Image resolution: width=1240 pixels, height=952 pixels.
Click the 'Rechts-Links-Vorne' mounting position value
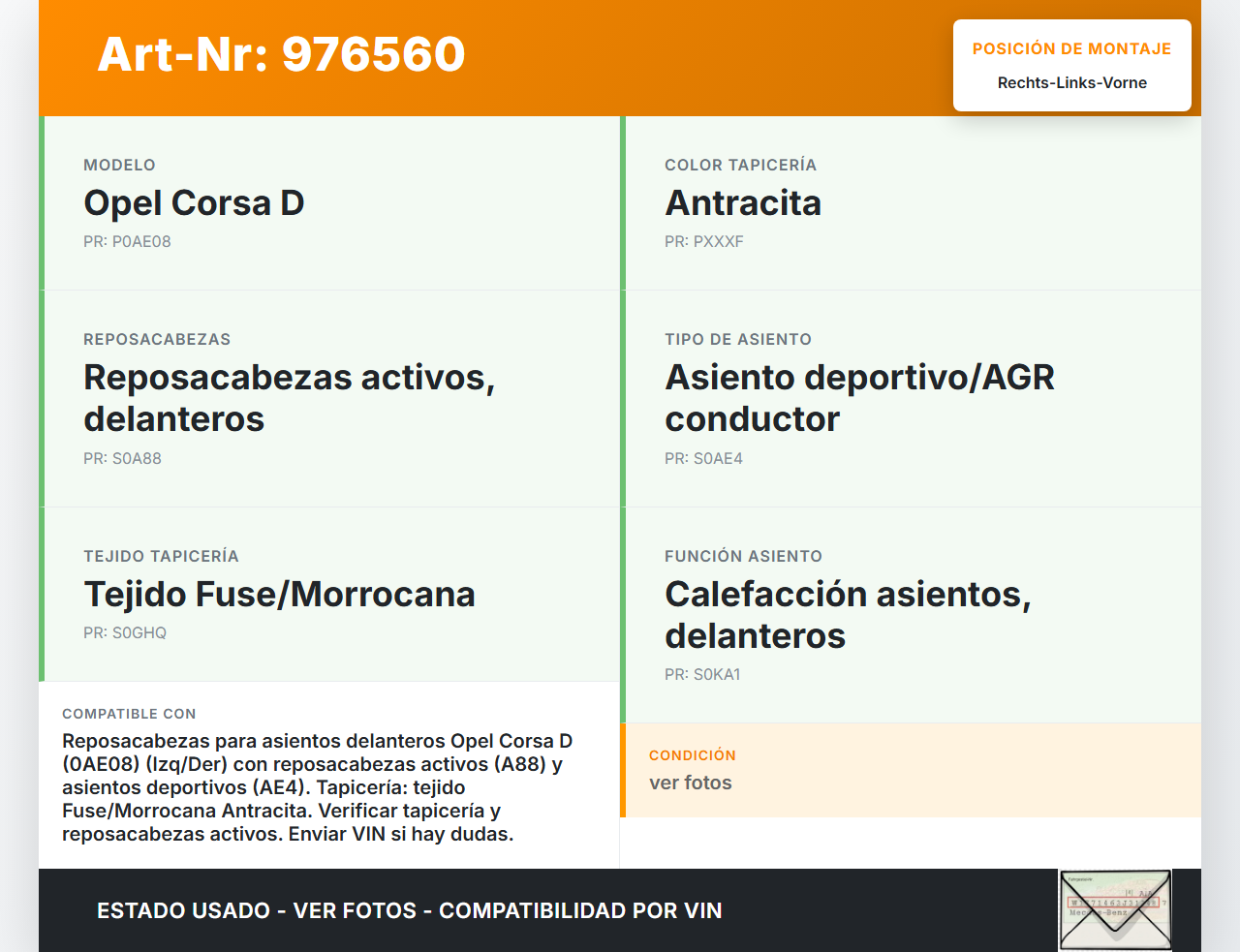coord(1071,83)
